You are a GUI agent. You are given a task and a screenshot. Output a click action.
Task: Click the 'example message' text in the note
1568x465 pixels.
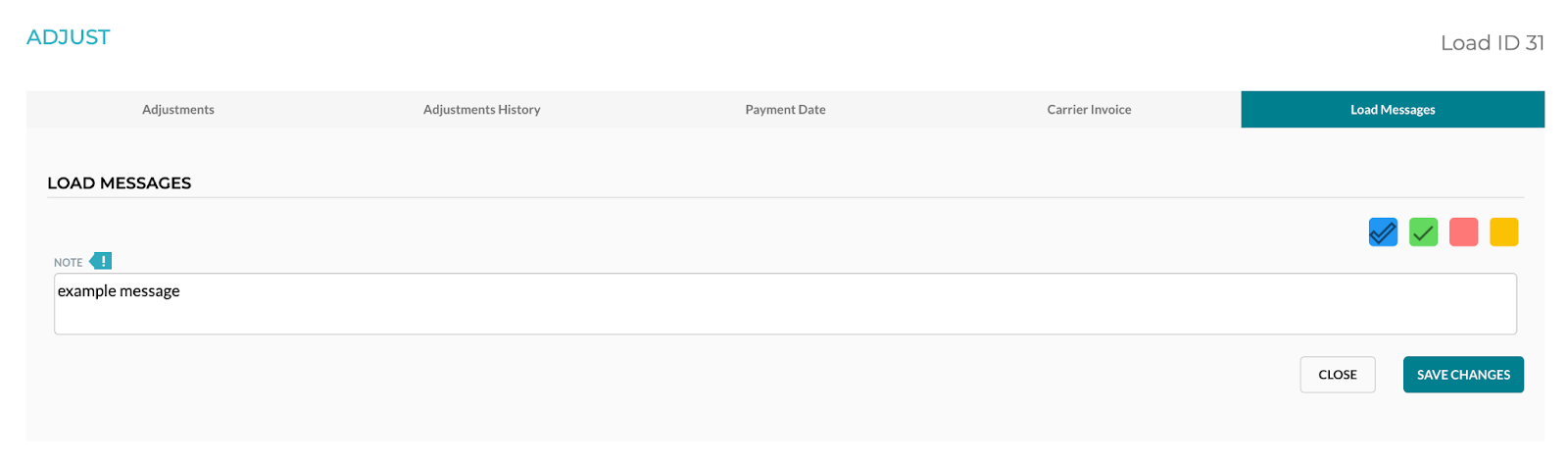[119, 291]
